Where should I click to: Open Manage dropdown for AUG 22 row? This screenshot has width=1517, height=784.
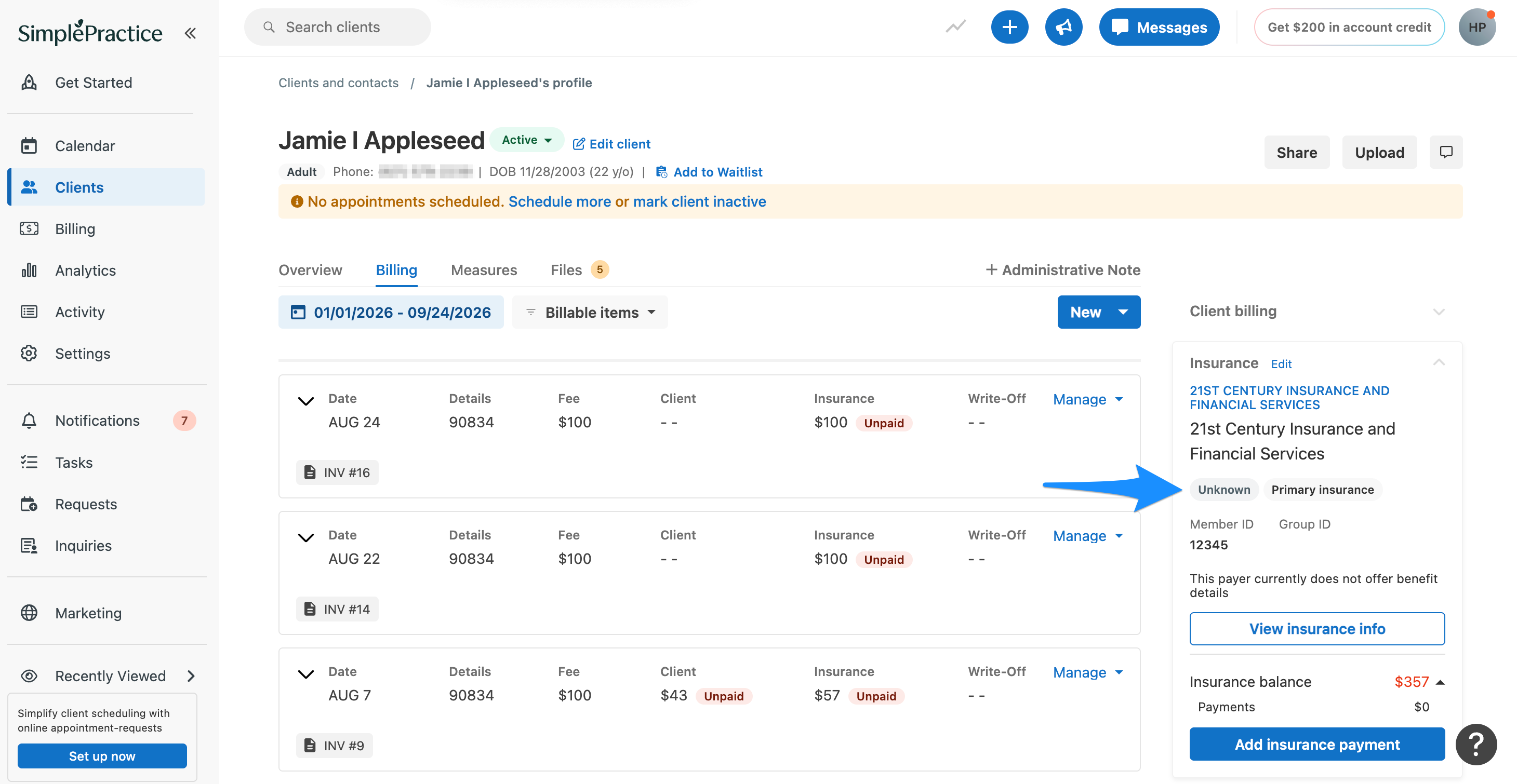[x=1088, y=536]
